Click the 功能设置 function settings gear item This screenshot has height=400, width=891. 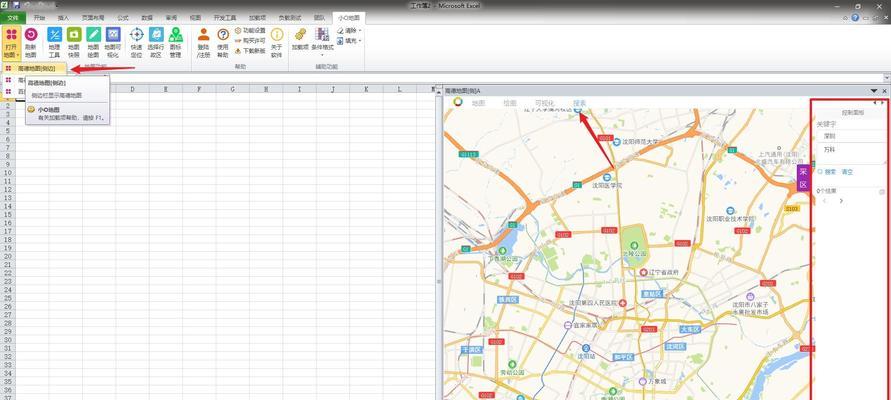[x=250, y=30]
